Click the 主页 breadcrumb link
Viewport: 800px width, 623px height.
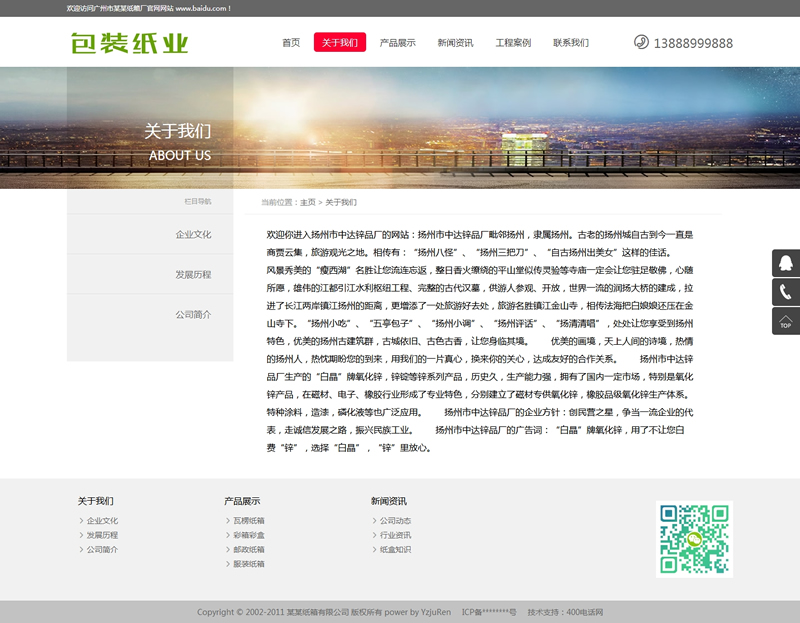307,202
